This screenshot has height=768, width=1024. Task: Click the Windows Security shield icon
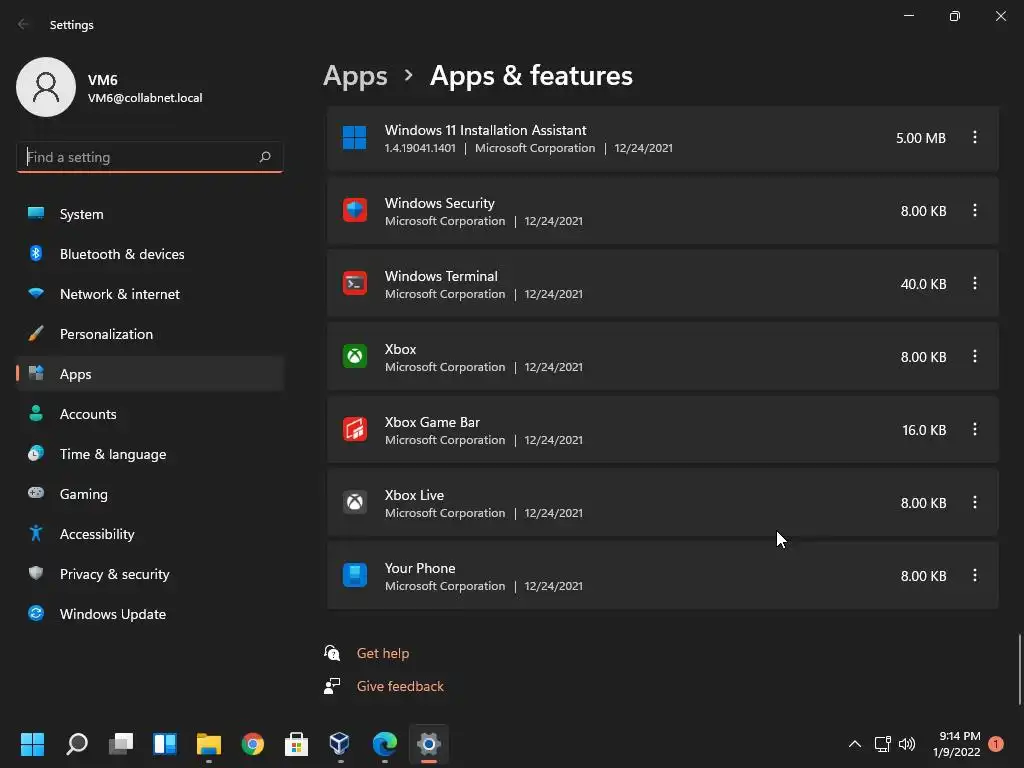(355, 210)
